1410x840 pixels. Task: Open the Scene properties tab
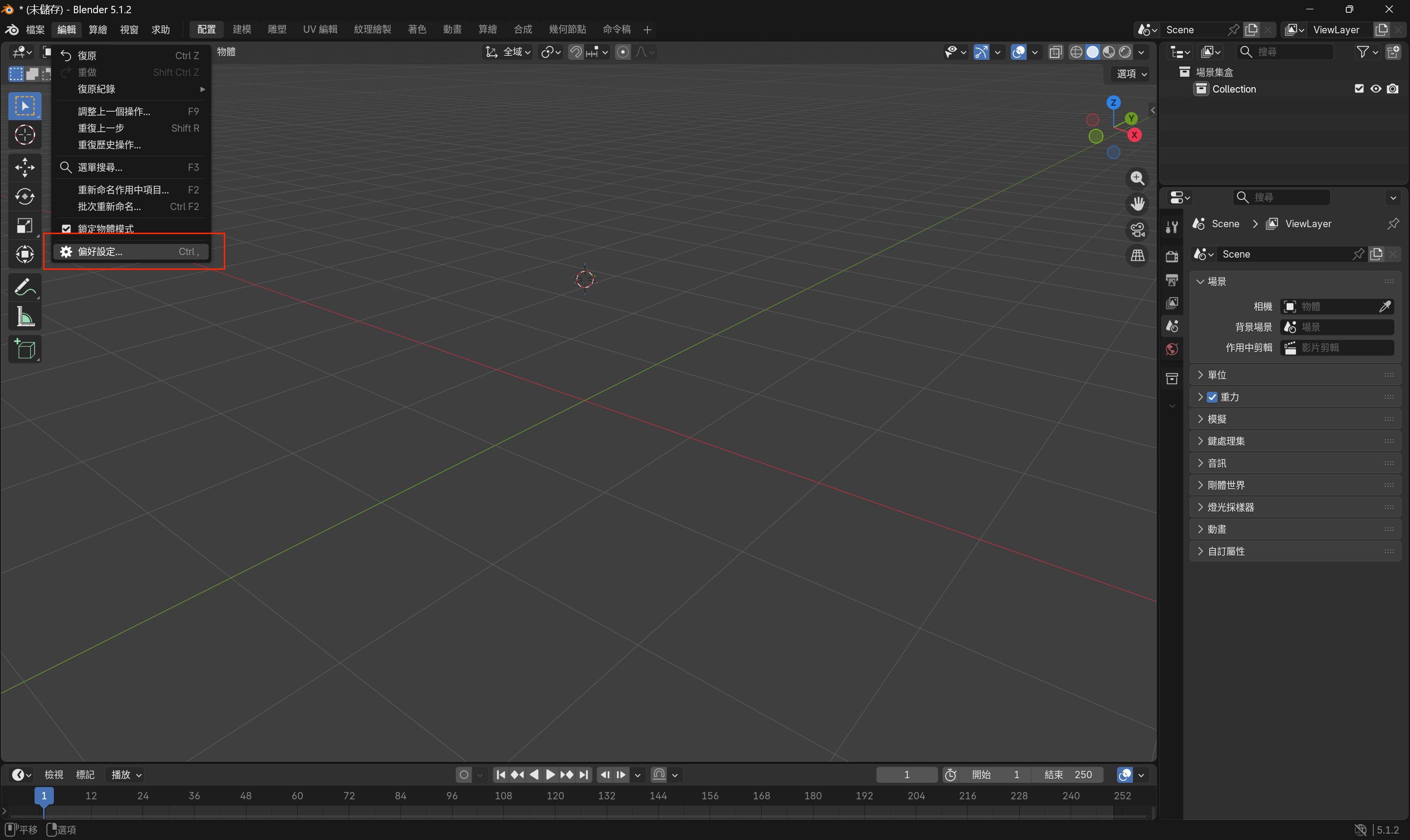(1172, 326)
